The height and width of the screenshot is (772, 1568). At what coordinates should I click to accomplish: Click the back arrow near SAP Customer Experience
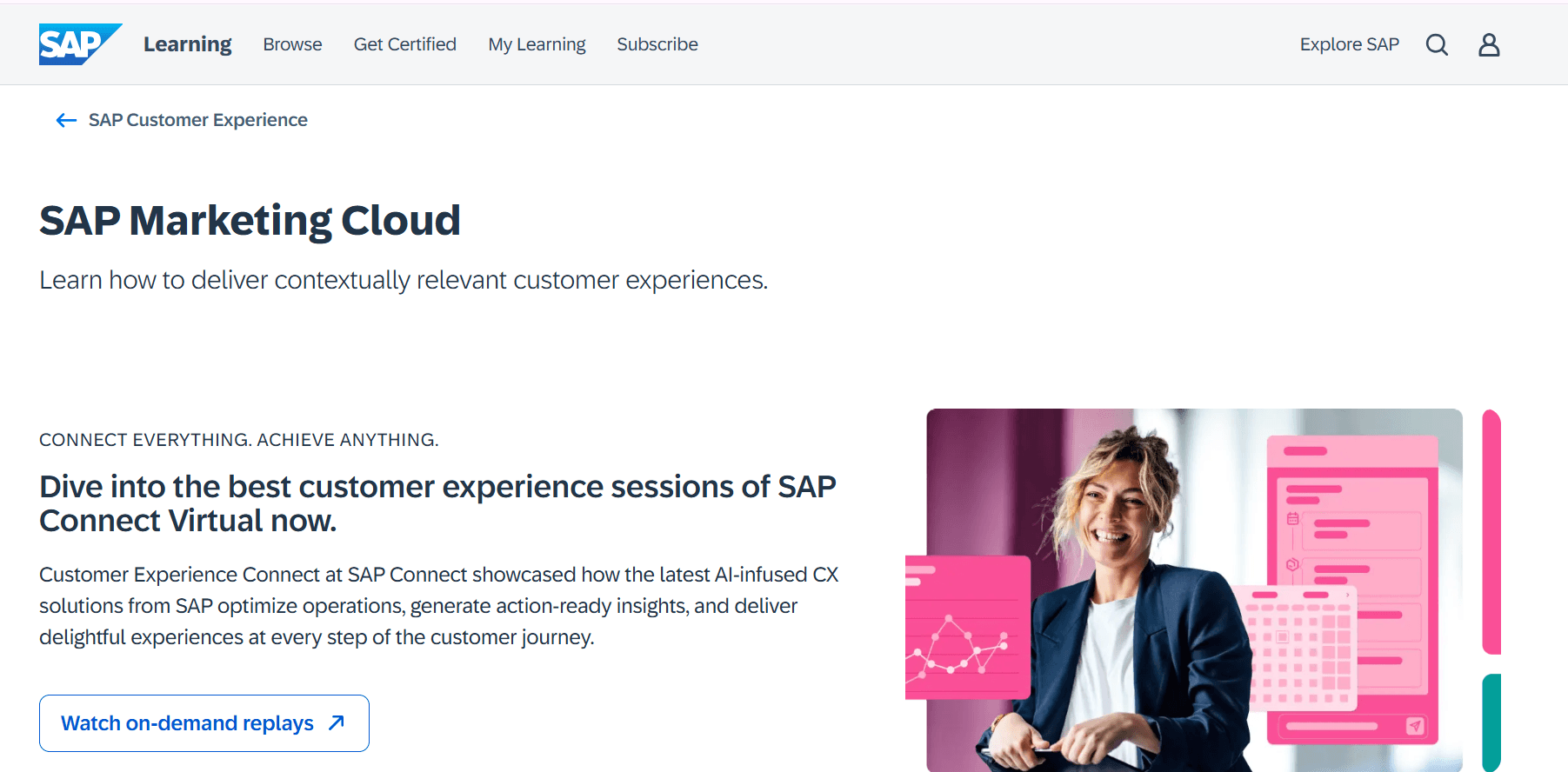[x=65, y=120]
